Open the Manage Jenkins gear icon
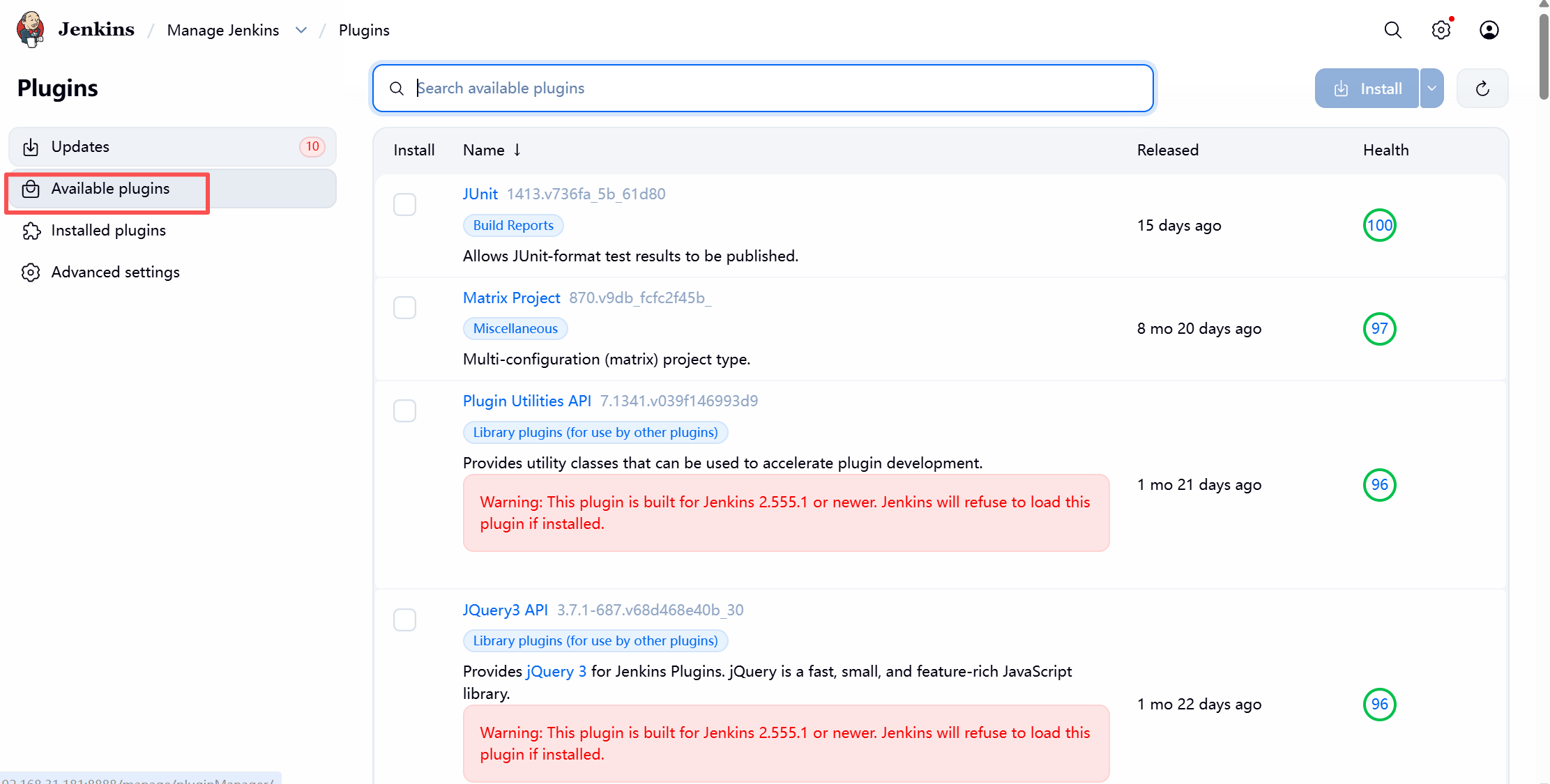Image resolution: width=1550 pixels, height=784 pixels. point(1441,30)
